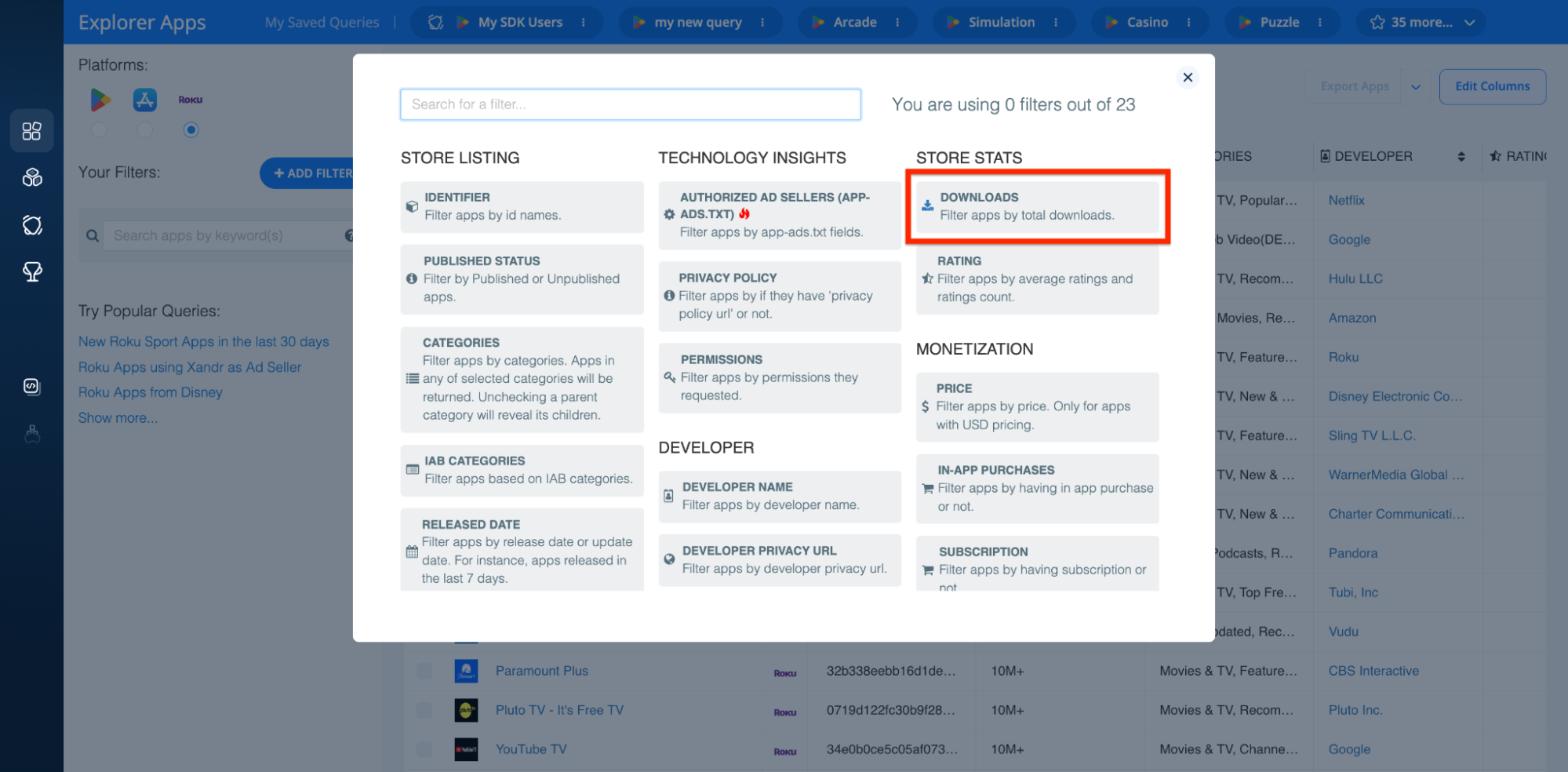
Task: Click the star icon beside 35 more
Action: pyautogui.click(x=1377, y=22)
